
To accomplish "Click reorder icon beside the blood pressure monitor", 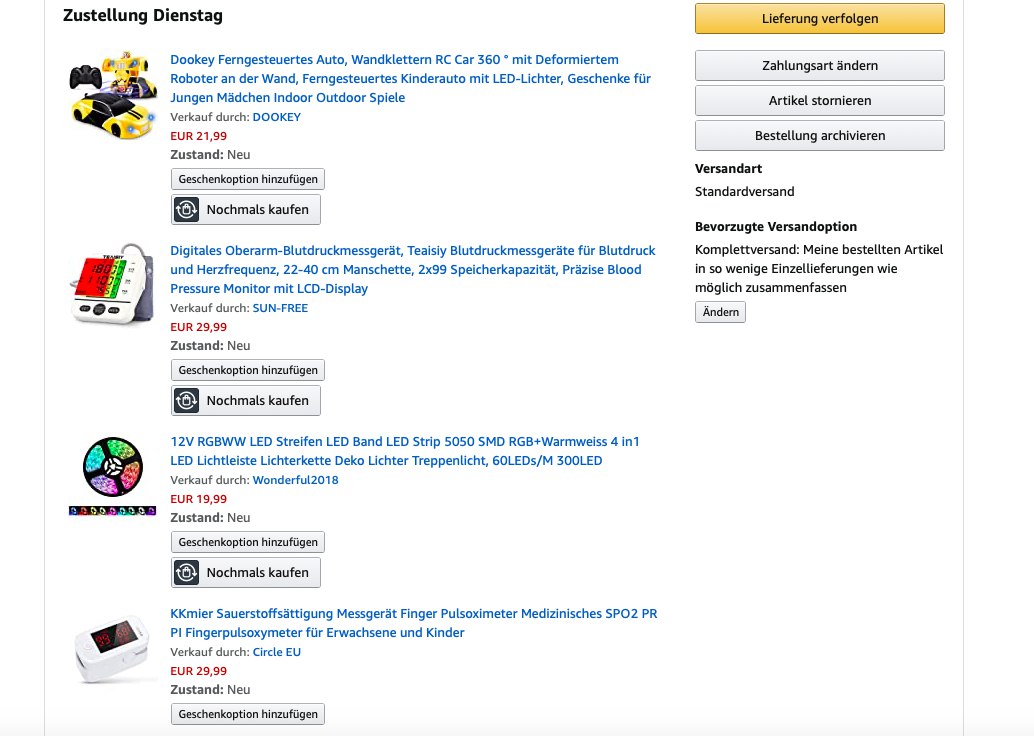I will [187, 401].
